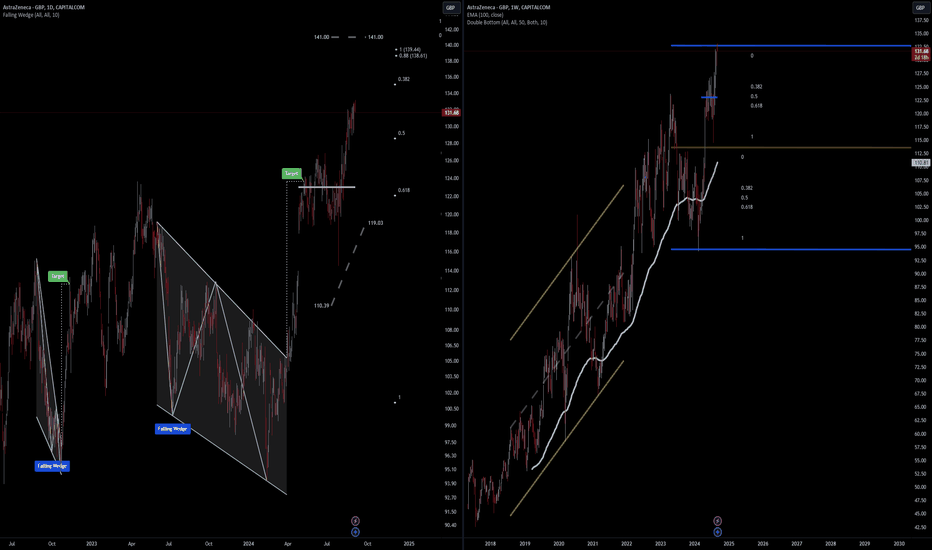This screenshot has height=550, width=932.
Task: Click the 110.39 dashed projection label
Action: [x=322, y=306]
